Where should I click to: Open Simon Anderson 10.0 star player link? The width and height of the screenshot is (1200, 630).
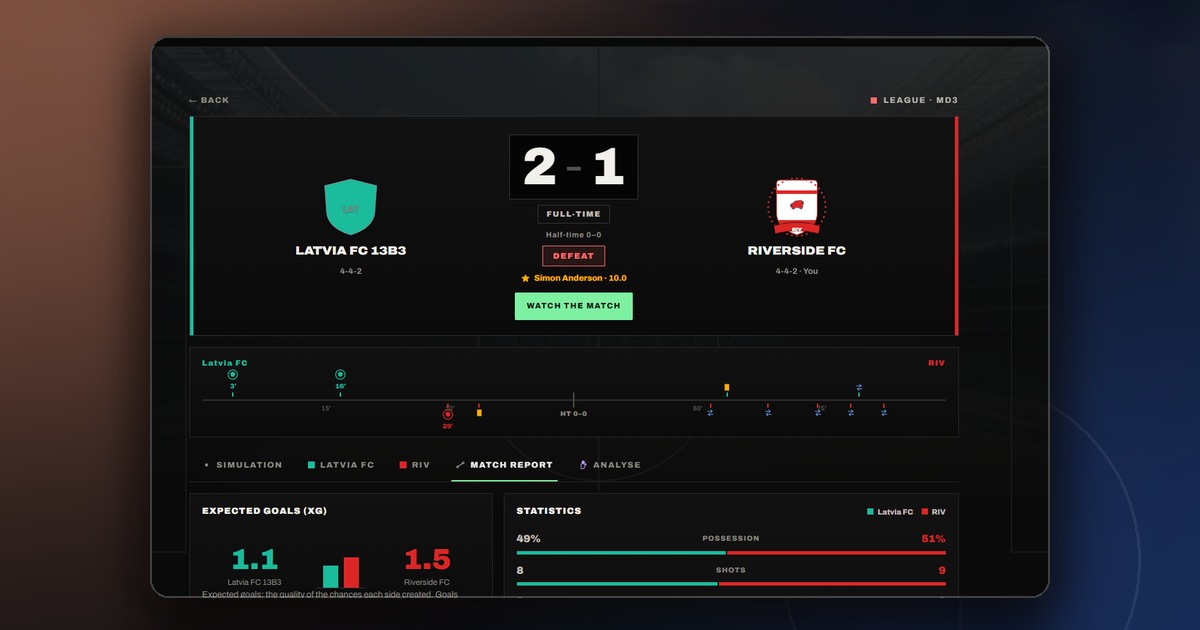coord(574,278)
